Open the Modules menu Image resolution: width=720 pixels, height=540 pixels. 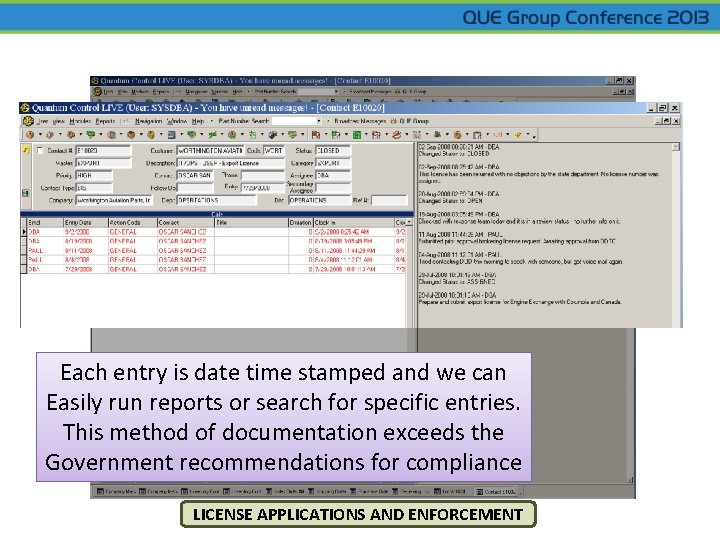point(79,121)
